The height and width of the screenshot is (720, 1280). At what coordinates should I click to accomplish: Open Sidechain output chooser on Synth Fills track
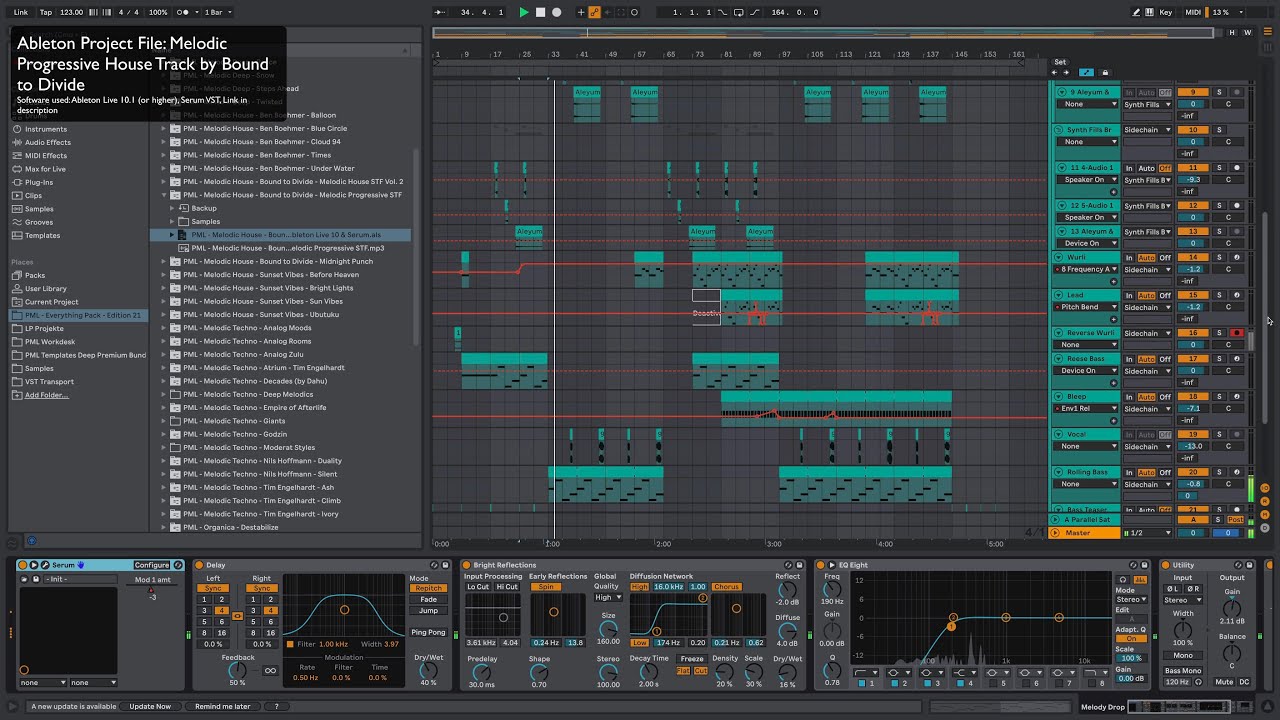(1147, 130)
